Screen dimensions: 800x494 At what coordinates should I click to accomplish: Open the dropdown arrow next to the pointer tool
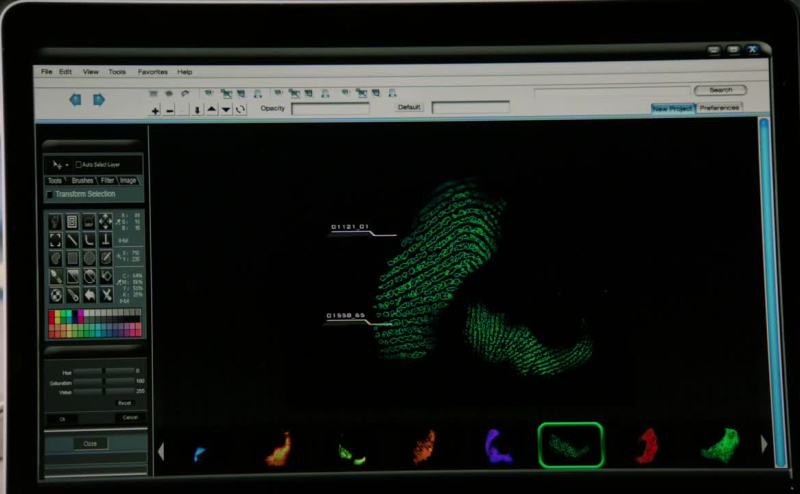(67, 164)
